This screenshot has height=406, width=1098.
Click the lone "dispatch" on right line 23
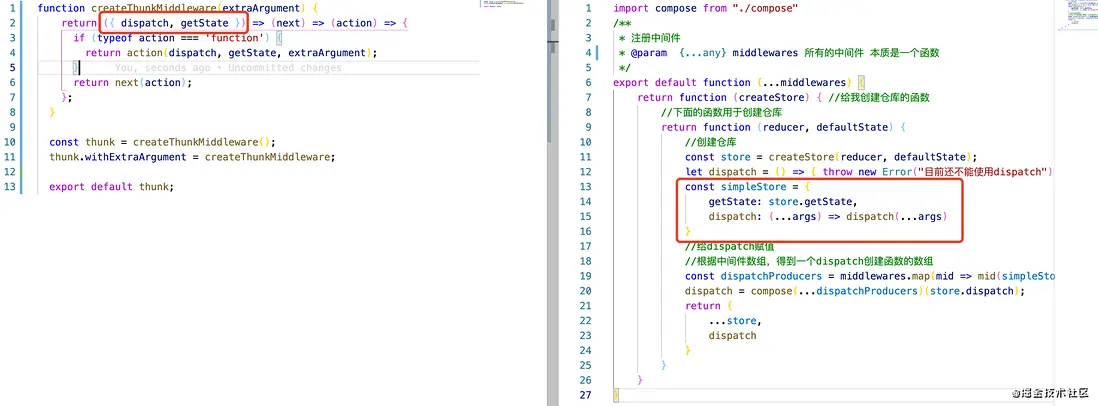(732, 335)
